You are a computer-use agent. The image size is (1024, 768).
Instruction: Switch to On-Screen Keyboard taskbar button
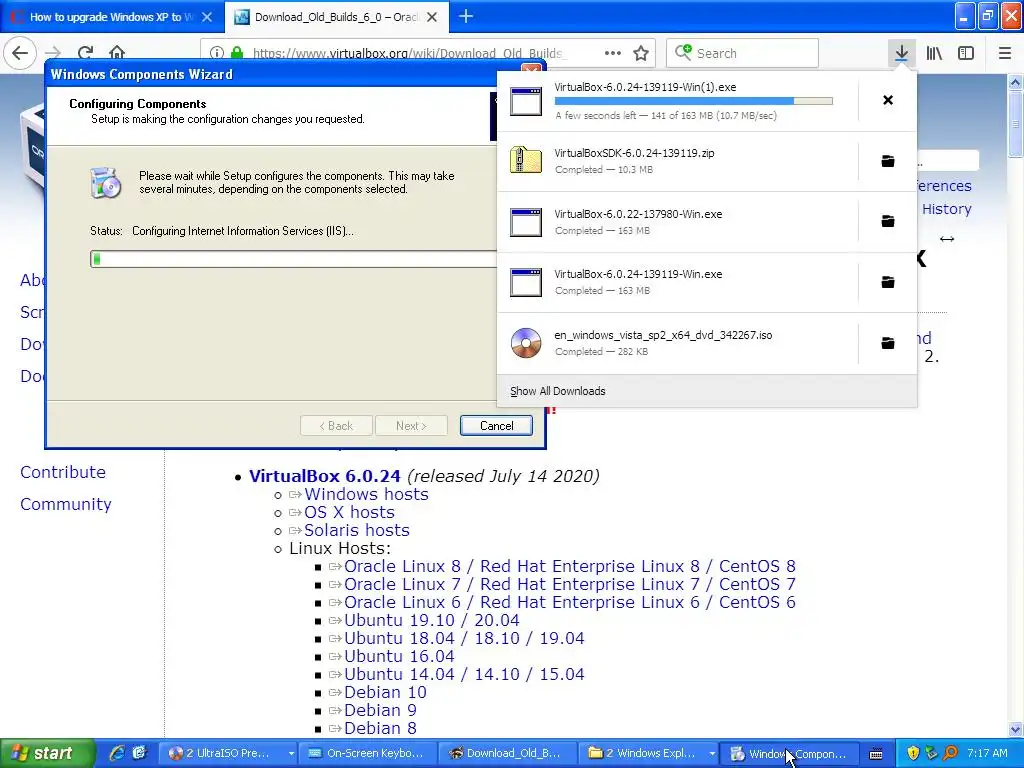[367, 754]
